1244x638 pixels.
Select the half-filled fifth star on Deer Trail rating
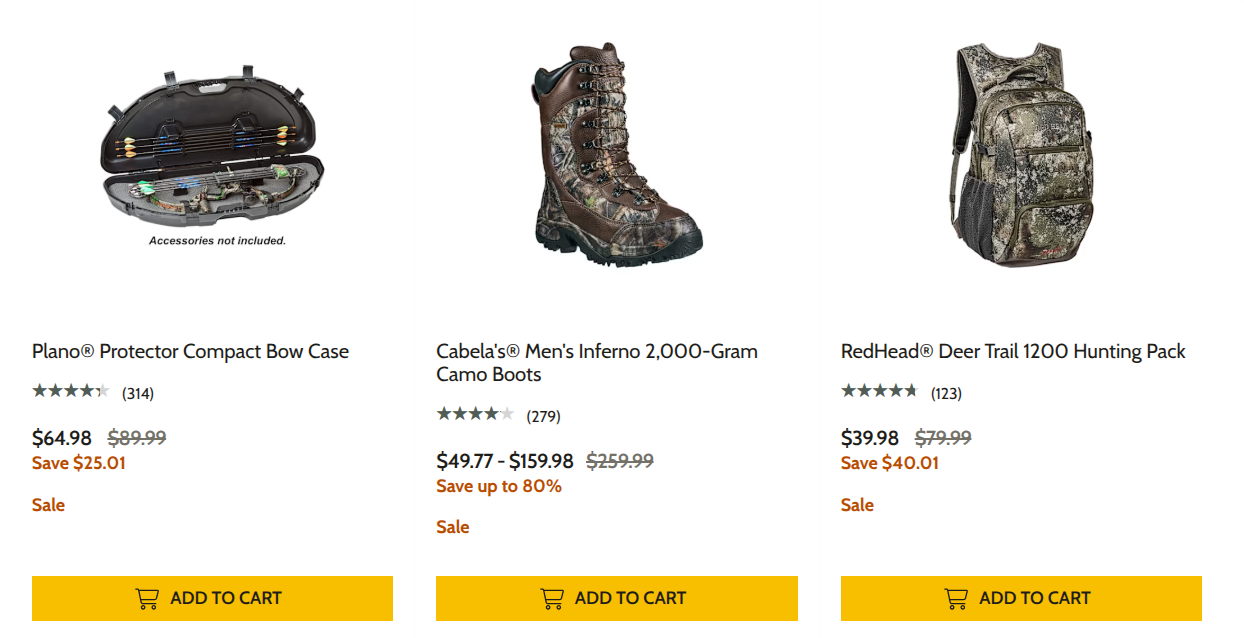pos(911,392)
